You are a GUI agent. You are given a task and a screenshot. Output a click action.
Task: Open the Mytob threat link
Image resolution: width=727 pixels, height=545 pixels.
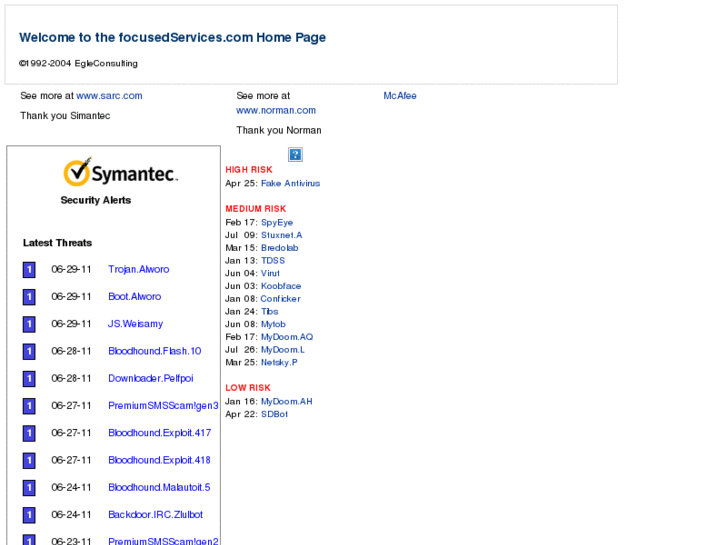[x=273, y=324]
